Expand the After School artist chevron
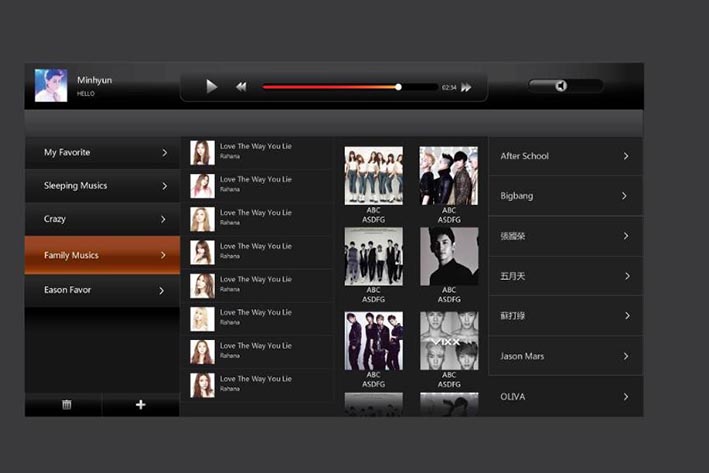This screenshot has height=473, width=709. 626,156
